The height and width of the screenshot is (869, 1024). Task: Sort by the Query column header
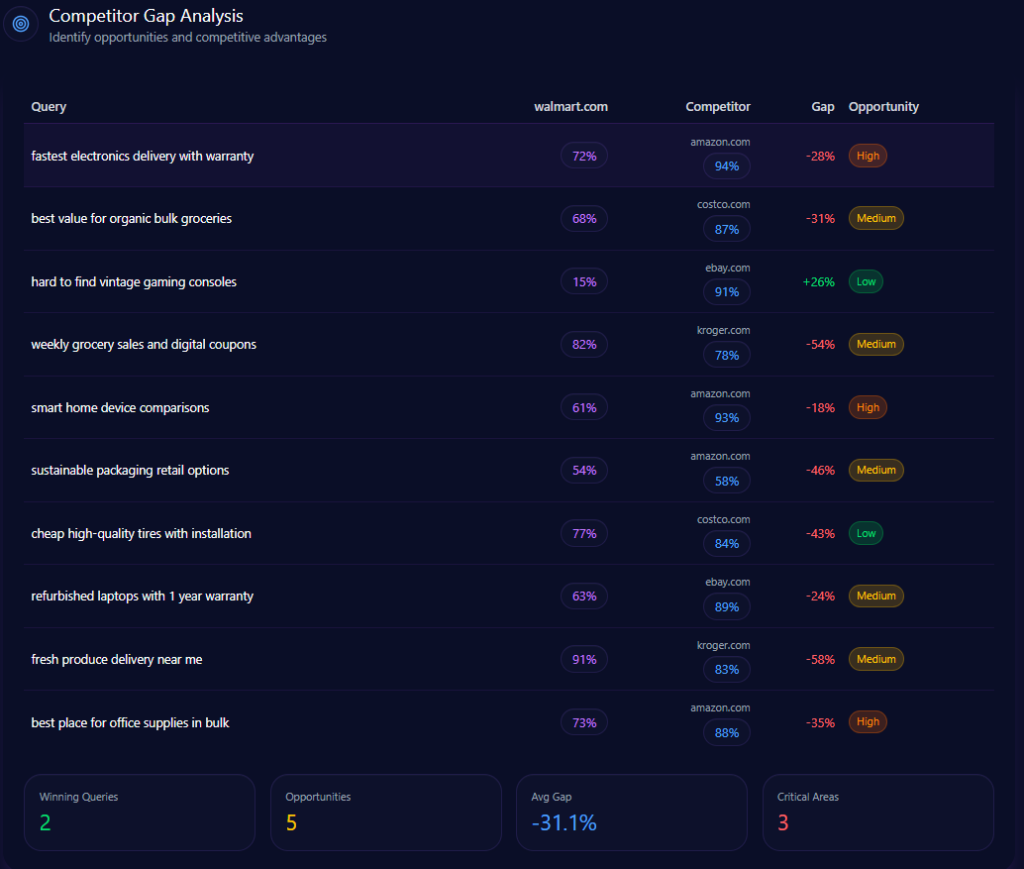49,107
